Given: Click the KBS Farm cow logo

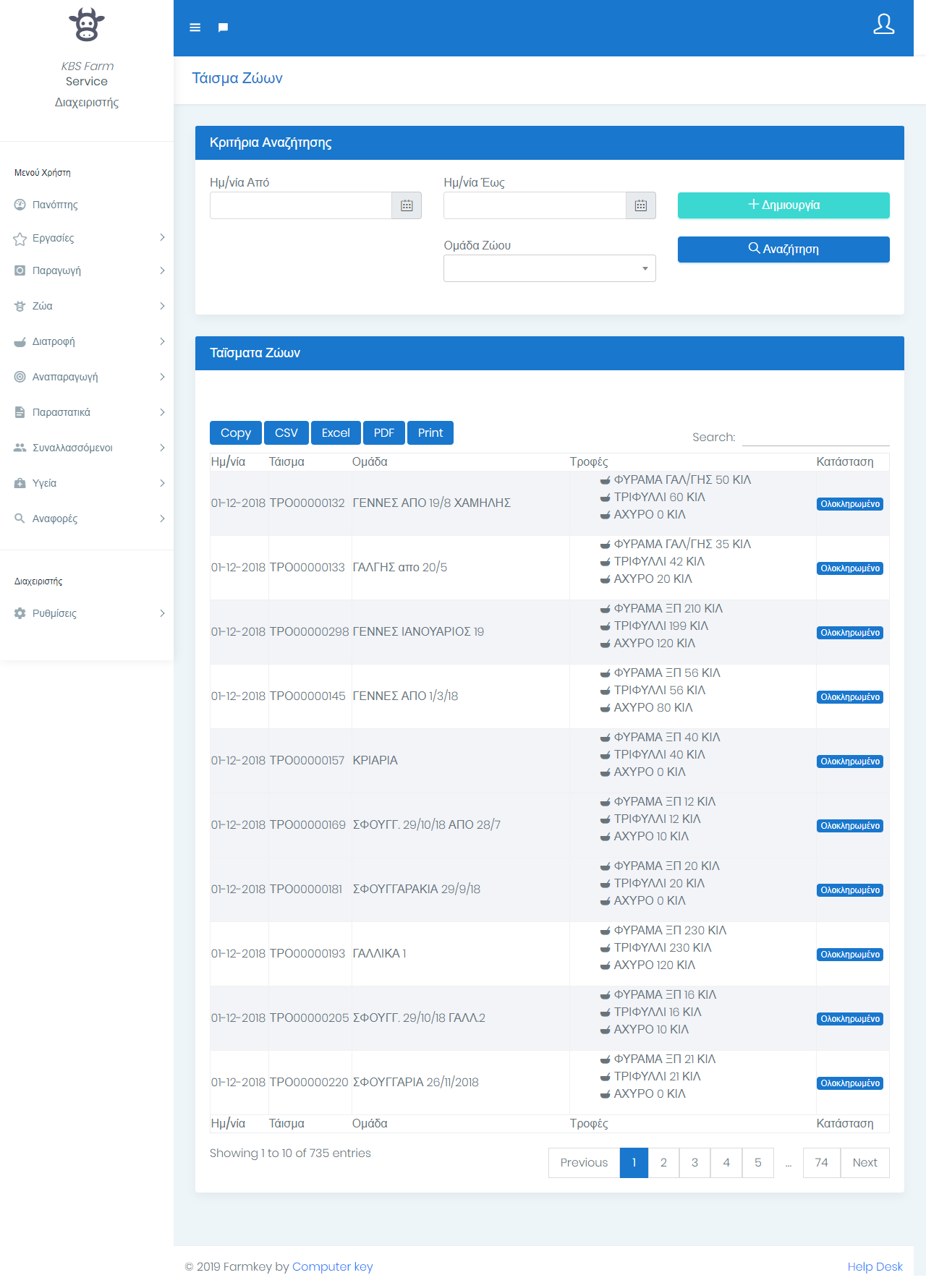Looking at the screenshot, I should (x=87, y=25).
